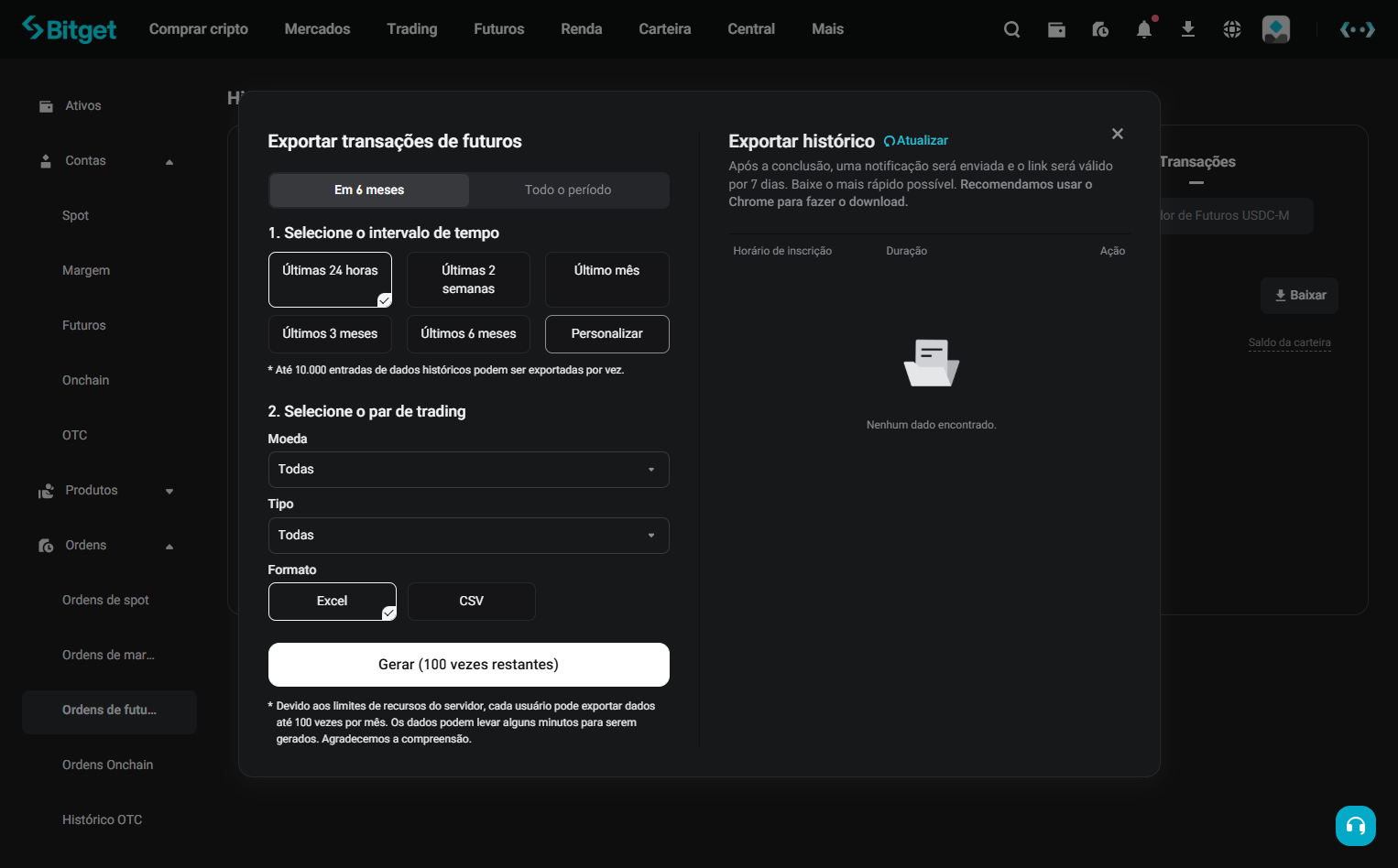Image resolution: width=1398 pixels, height=868 pixels.
Task: Click the Ativos sidebar icon
Action: pos(46,106)
